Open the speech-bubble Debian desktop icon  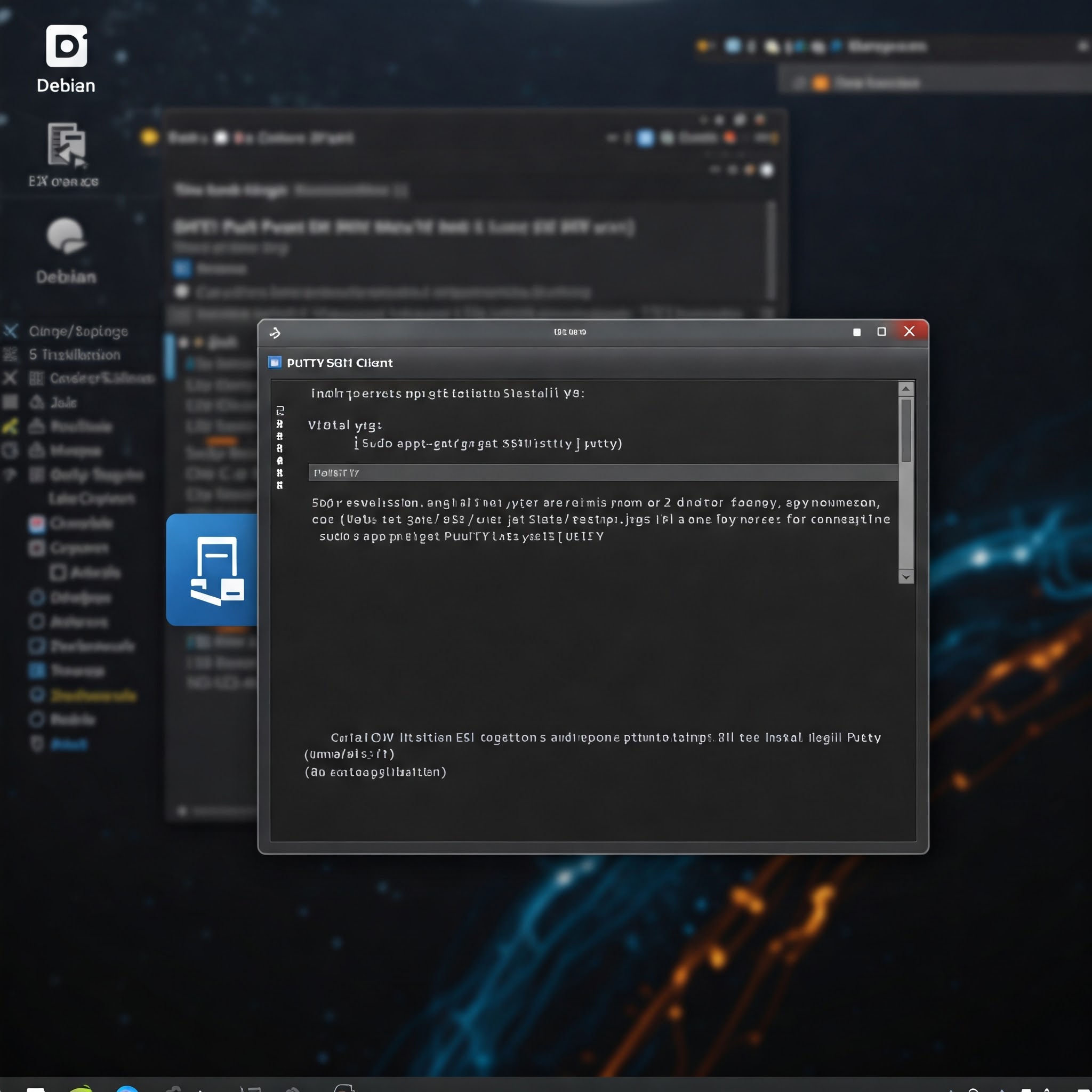tap(66, 235)
